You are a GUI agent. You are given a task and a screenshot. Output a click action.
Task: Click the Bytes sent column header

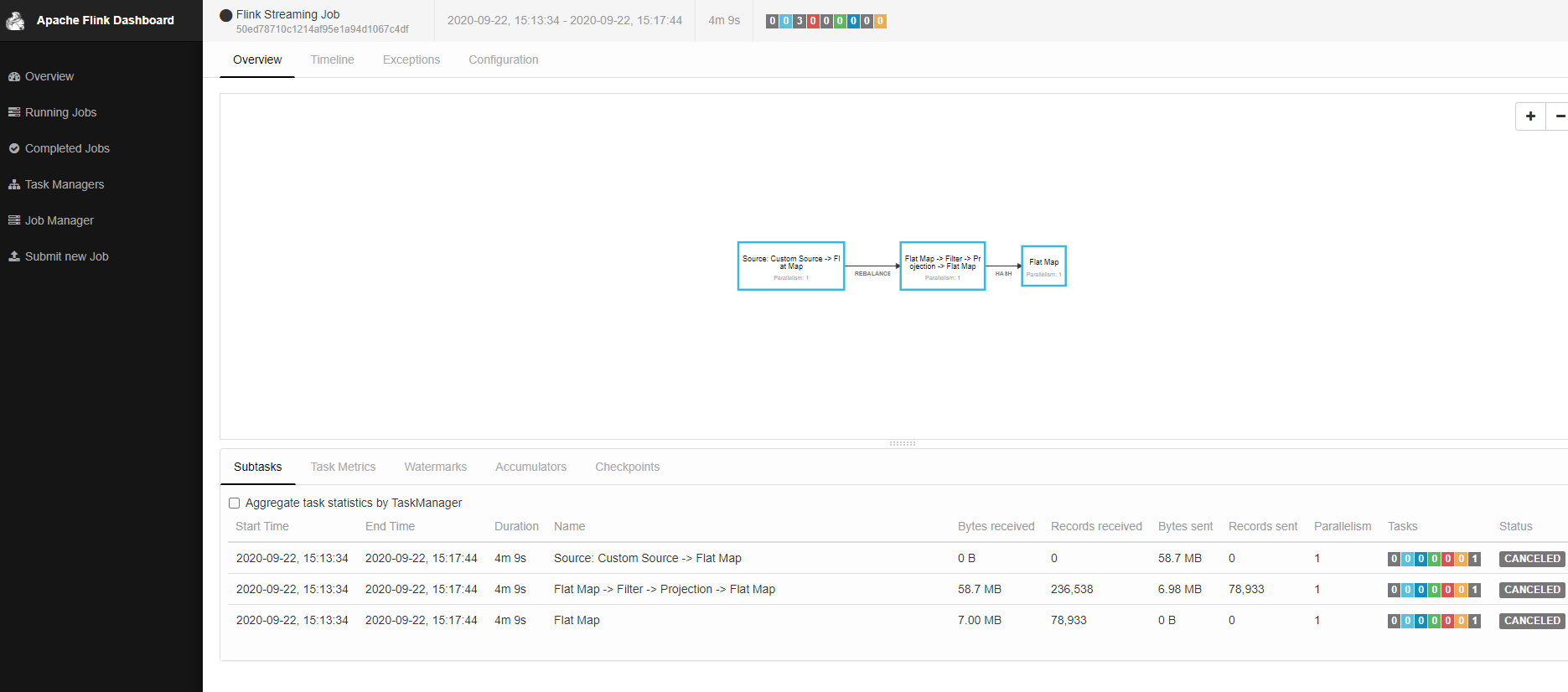pyautogui.click(x=1185, y=526)
